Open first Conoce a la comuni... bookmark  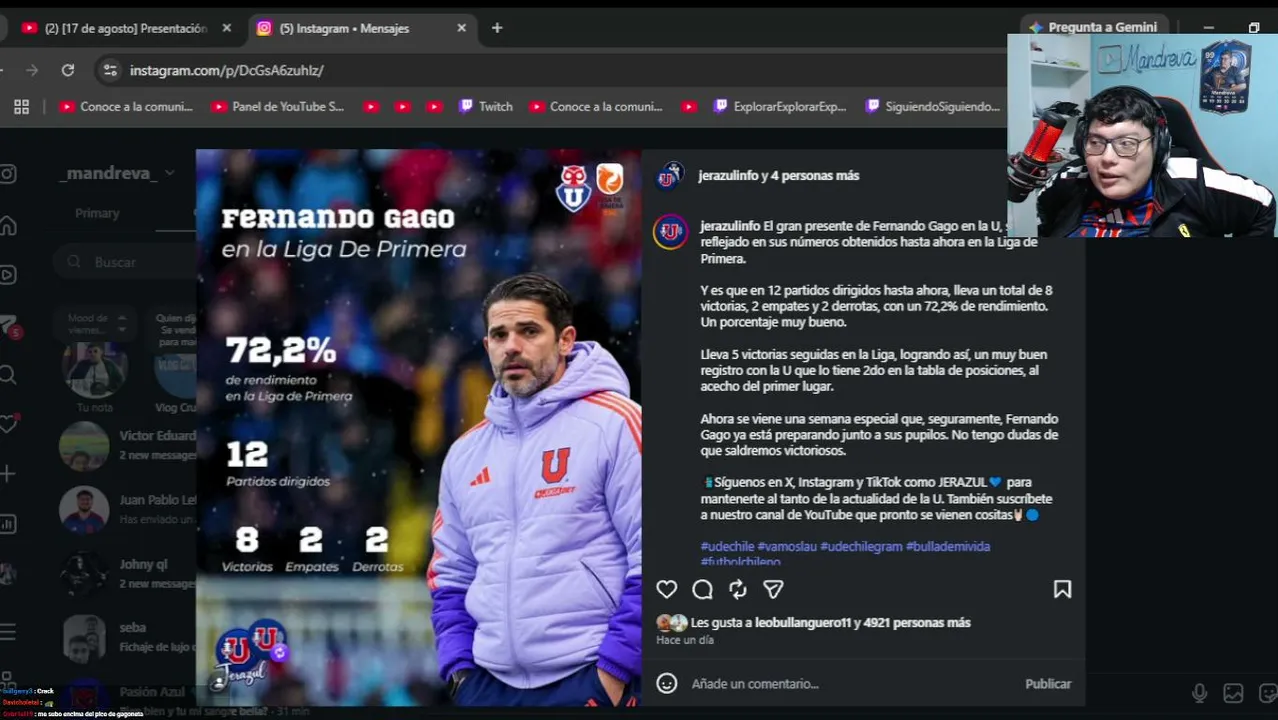point(126,106)
